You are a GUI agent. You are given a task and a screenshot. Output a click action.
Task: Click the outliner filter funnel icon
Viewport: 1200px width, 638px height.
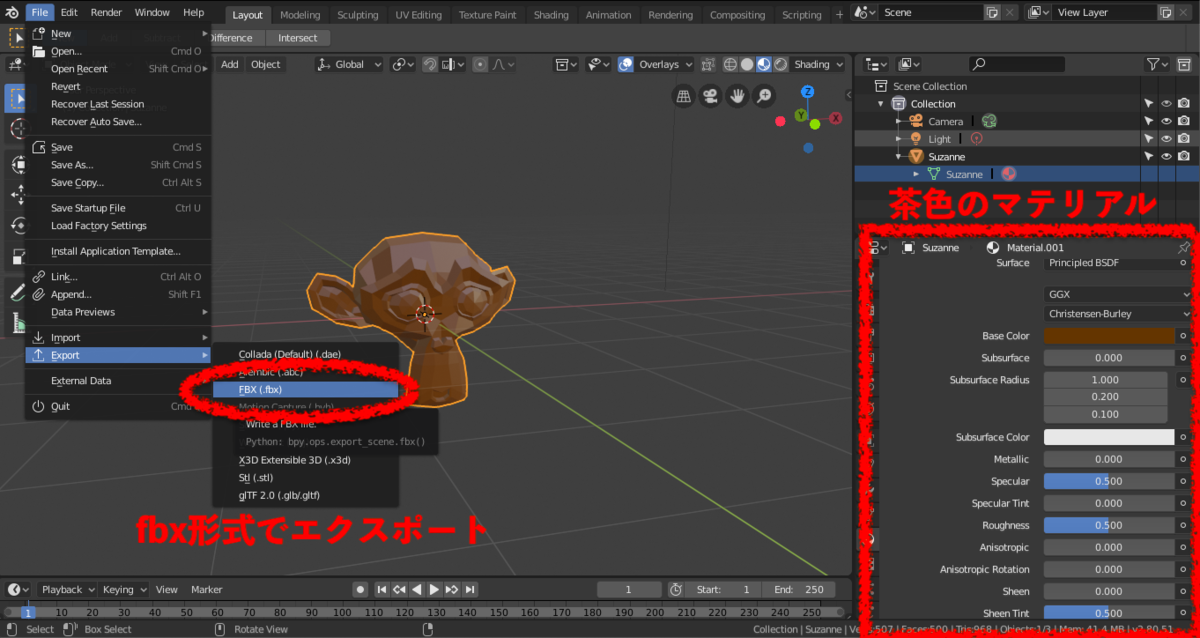tap(1153, 64)
